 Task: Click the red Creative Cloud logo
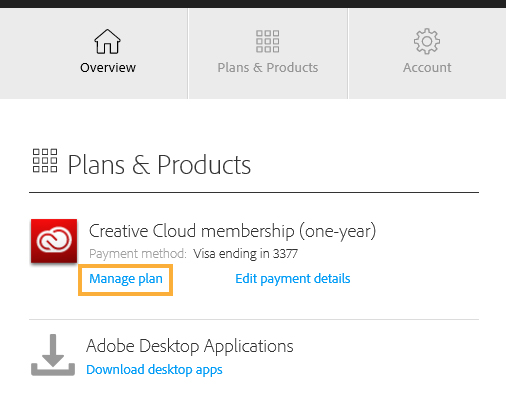tap(54, 241)
